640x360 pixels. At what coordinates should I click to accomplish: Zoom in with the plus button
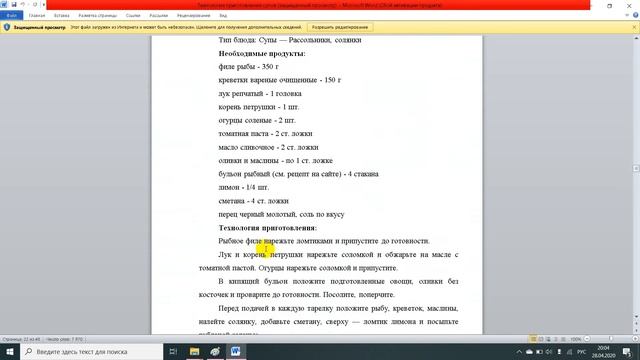click(x=636, y=339)
